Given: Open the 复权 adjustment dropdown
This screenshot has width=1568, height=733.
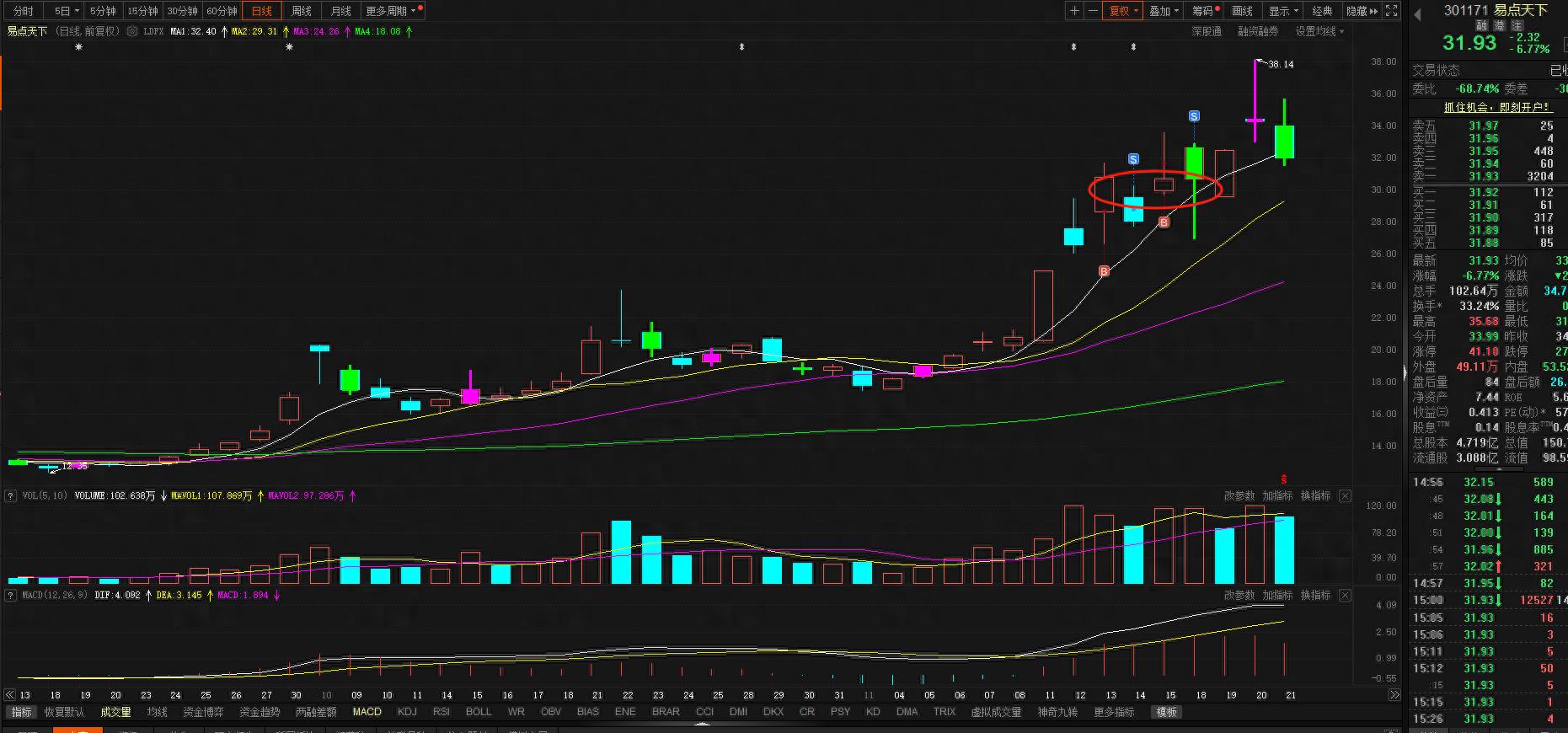Looking at the screenshot, I should click(1123, 11).
